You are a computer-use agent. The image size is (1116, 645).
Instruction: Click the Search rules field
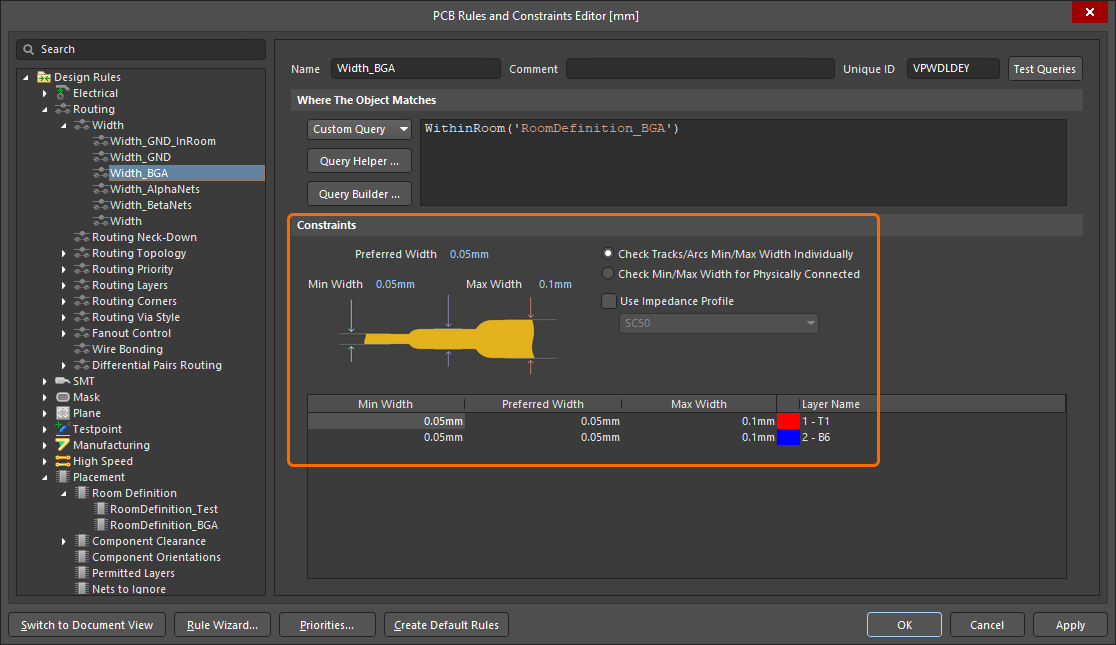pyautogui.click(x=141, y=49)
